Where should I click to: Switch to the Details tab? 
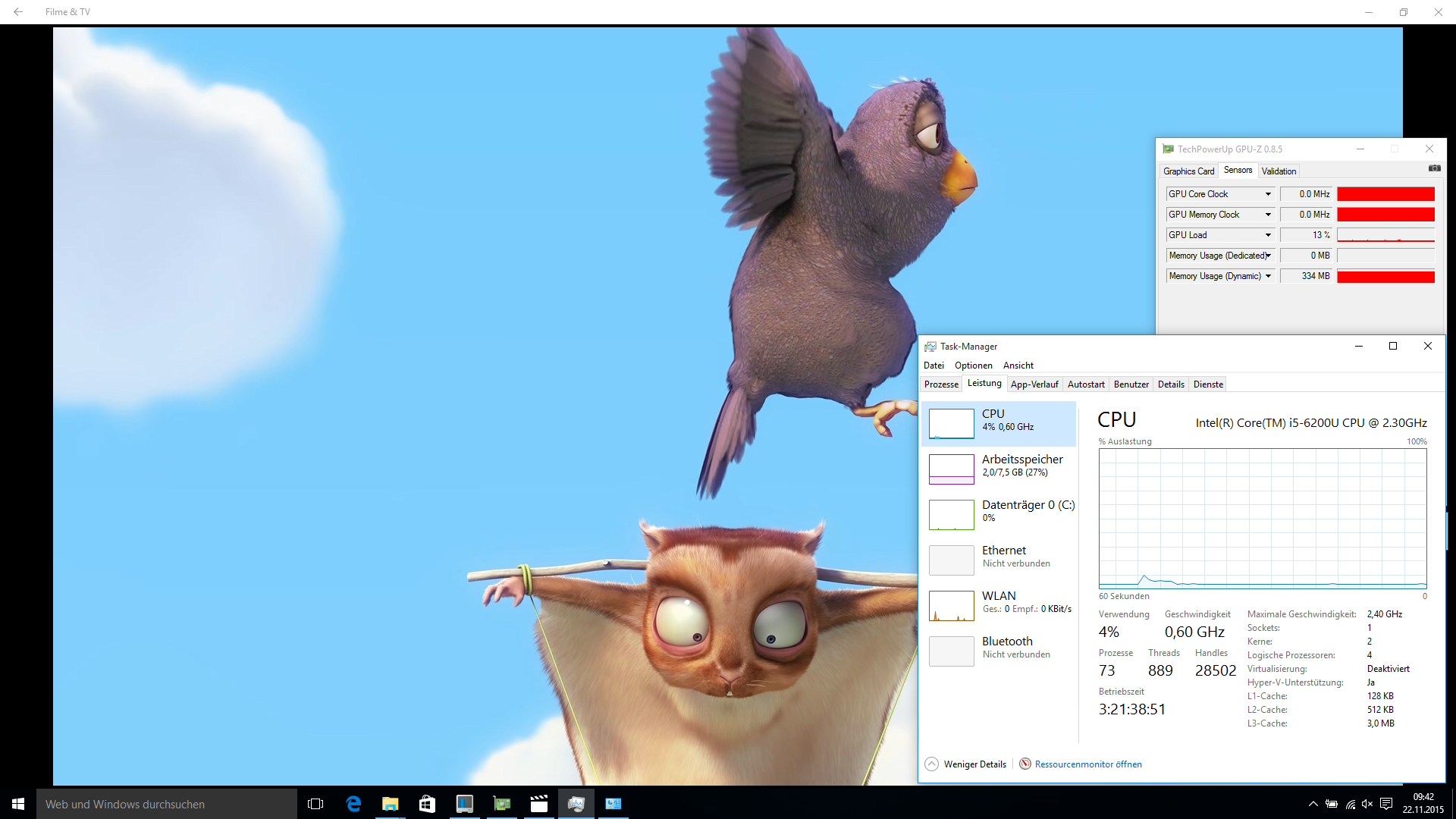point(1171,384)
